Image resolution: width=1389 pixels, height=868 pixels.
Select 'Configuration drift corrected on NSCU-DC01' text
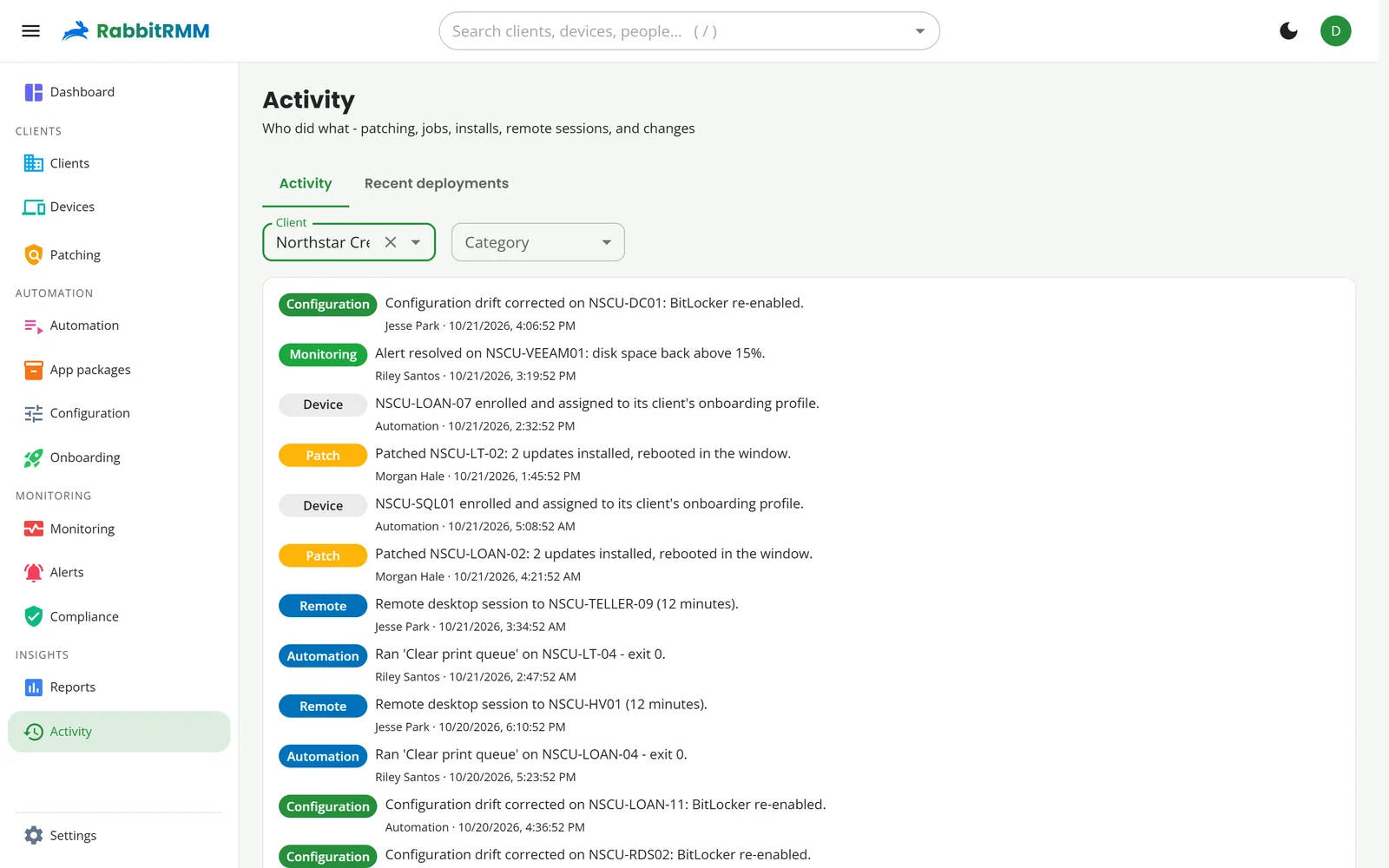(x=595, y=303)
